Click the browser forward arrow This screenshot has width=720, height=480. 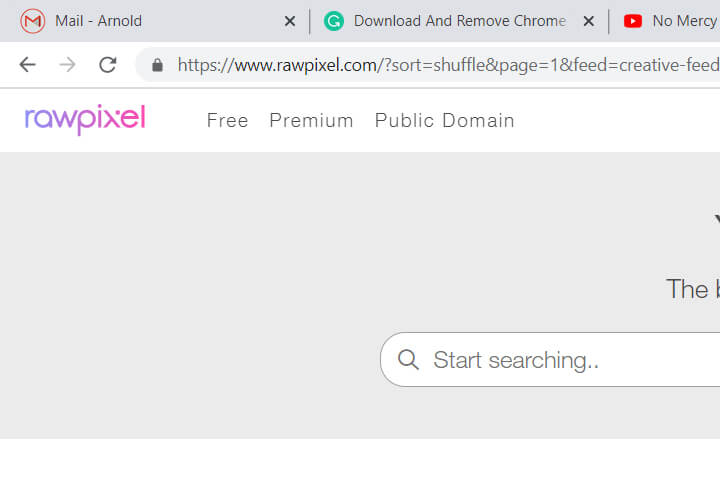pyautogui.click(x=68, y=65)
